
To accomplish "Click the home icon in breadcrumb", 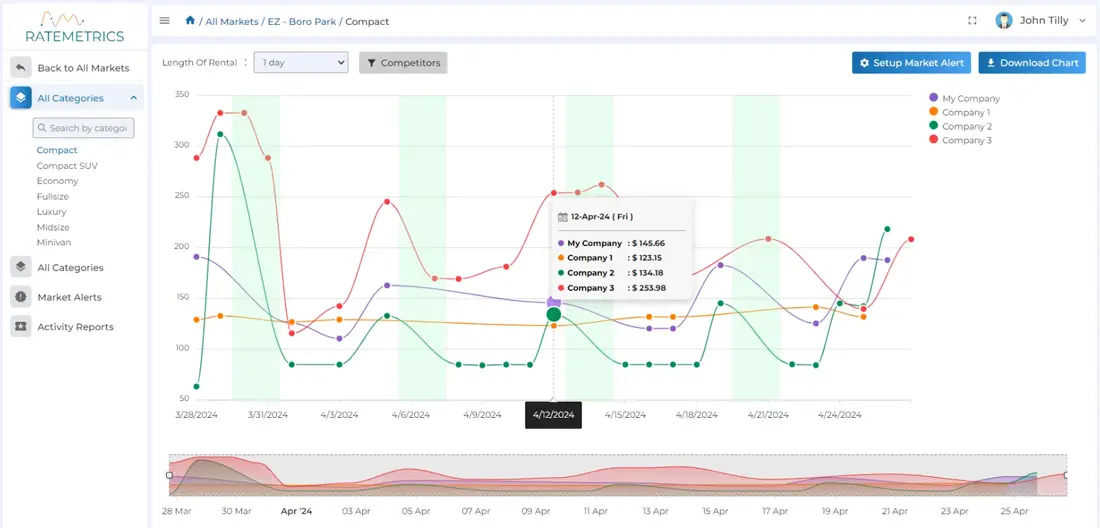I will click(190, 21).
